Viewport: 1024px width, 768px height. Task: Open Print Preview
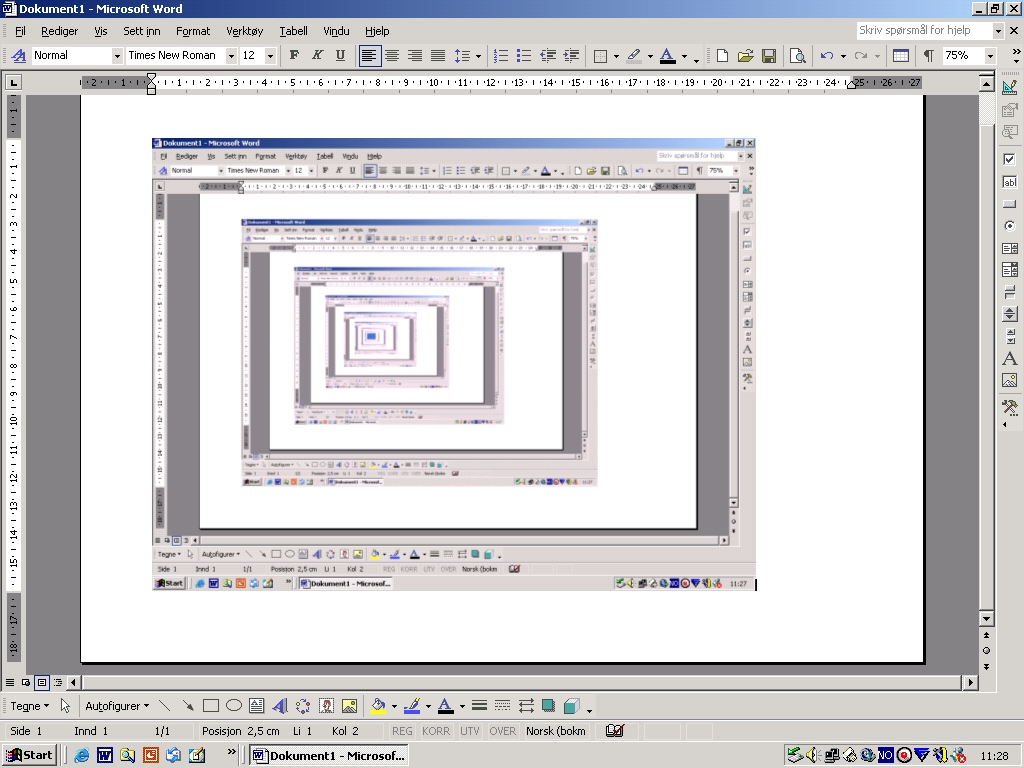(x=797, y=56)
